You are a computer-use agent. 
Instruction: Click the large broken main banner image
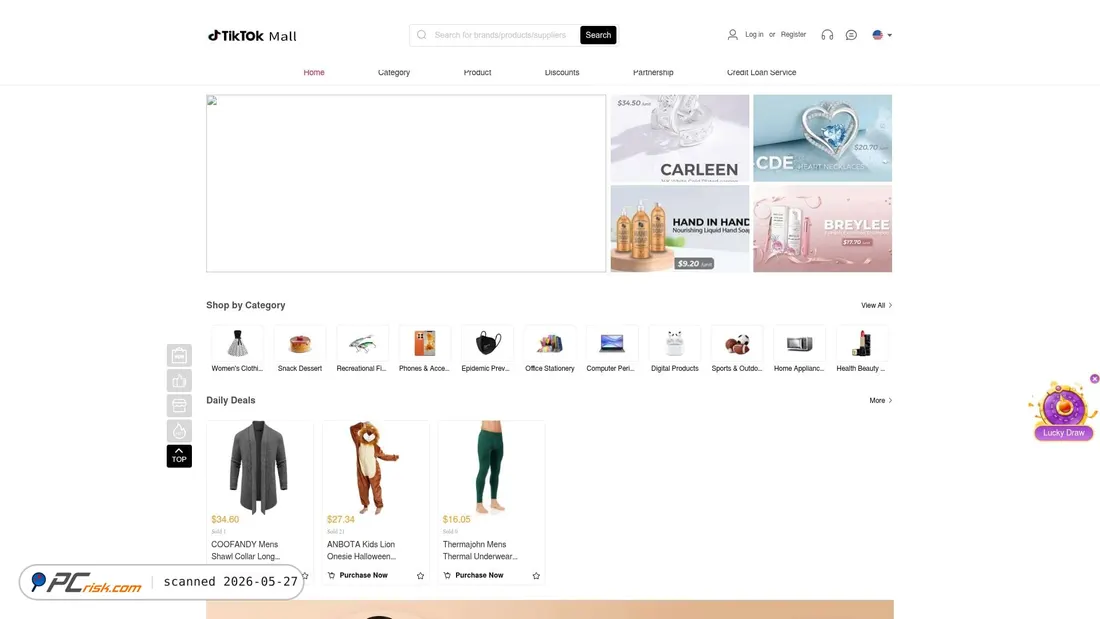[x=406, y=183]
